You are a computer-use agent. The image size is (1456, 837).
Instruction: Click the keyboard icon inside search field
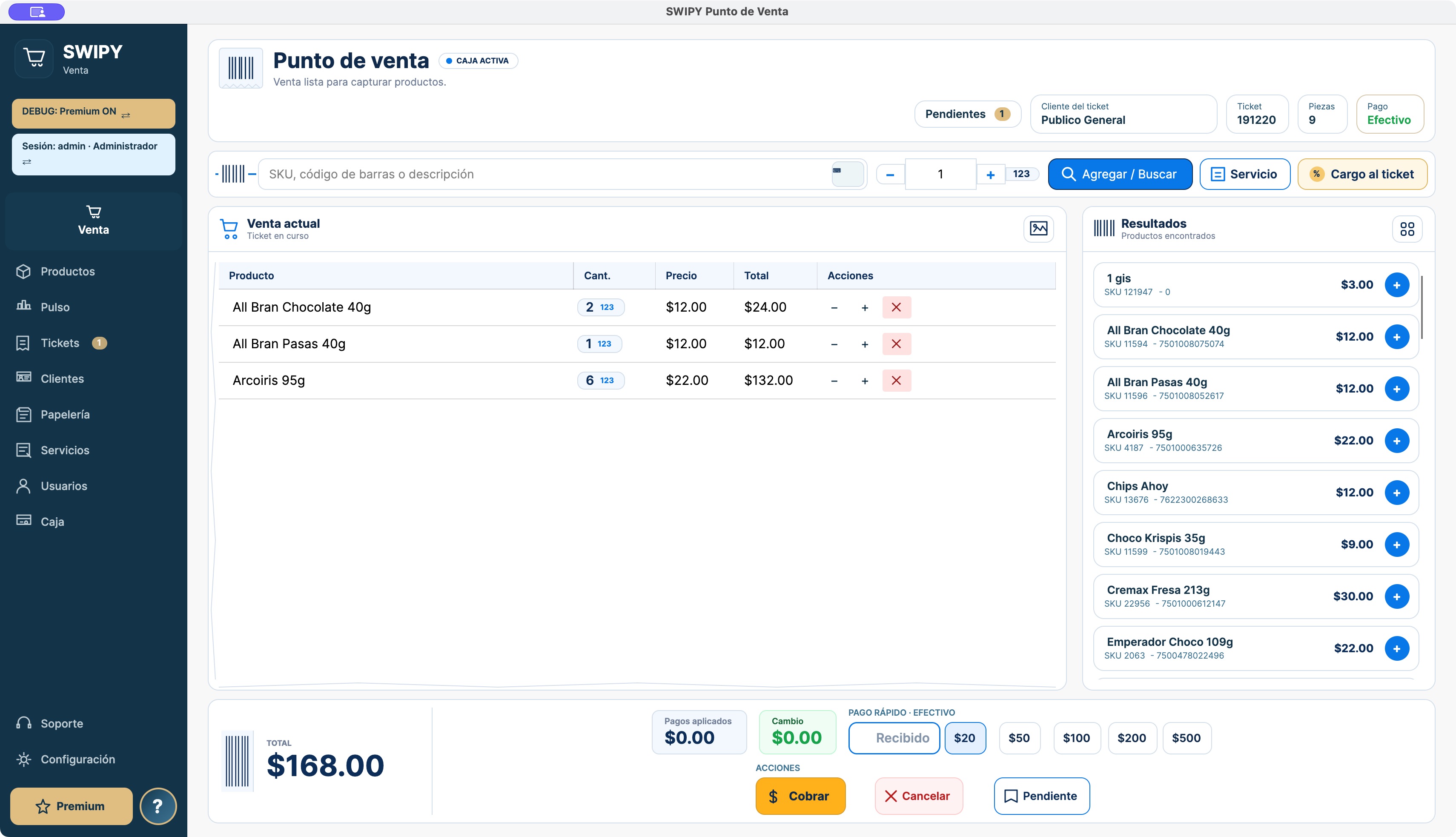click(847, 174)
